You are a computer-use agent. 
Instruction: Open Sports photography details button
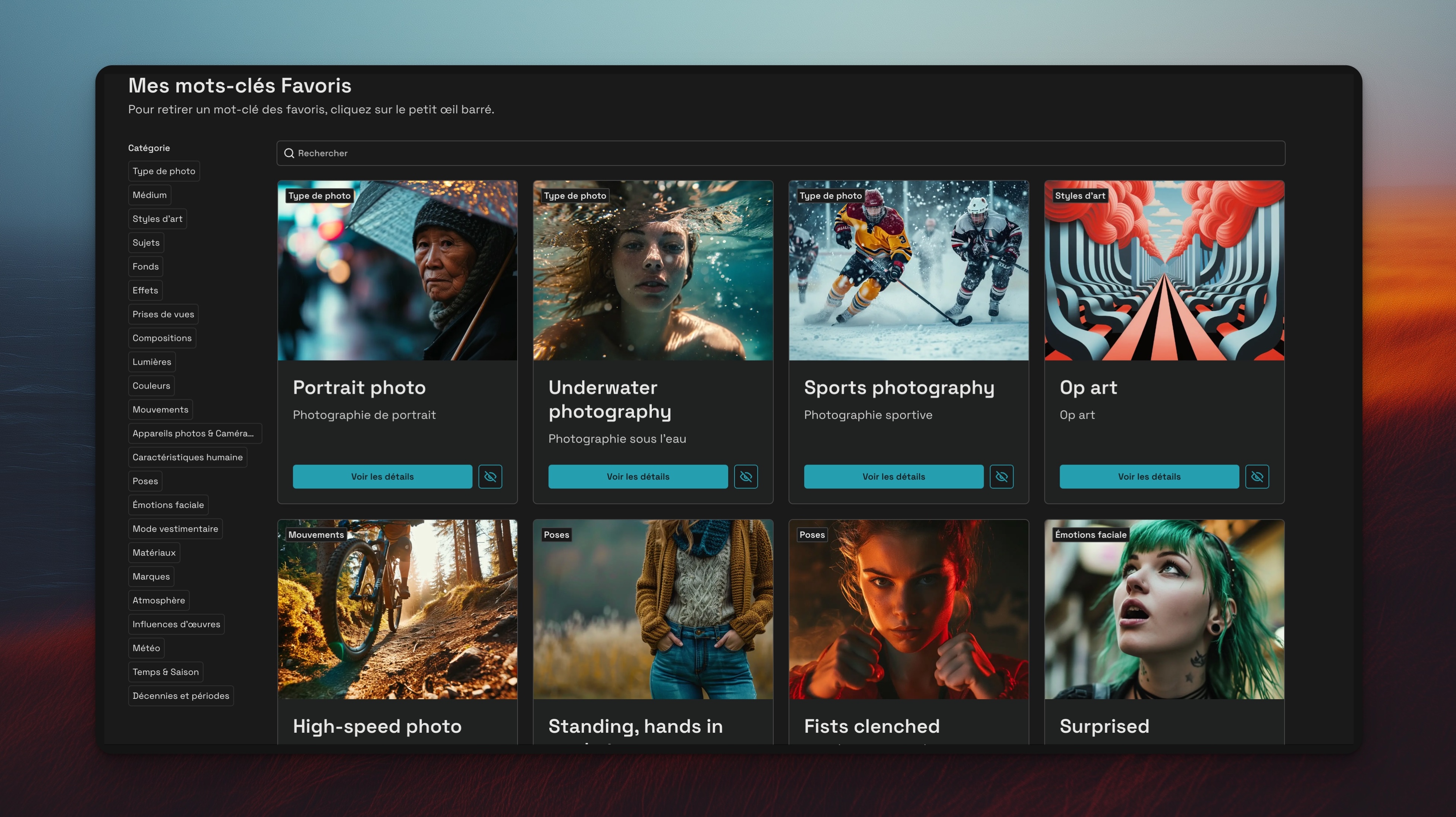coord(893,477)
